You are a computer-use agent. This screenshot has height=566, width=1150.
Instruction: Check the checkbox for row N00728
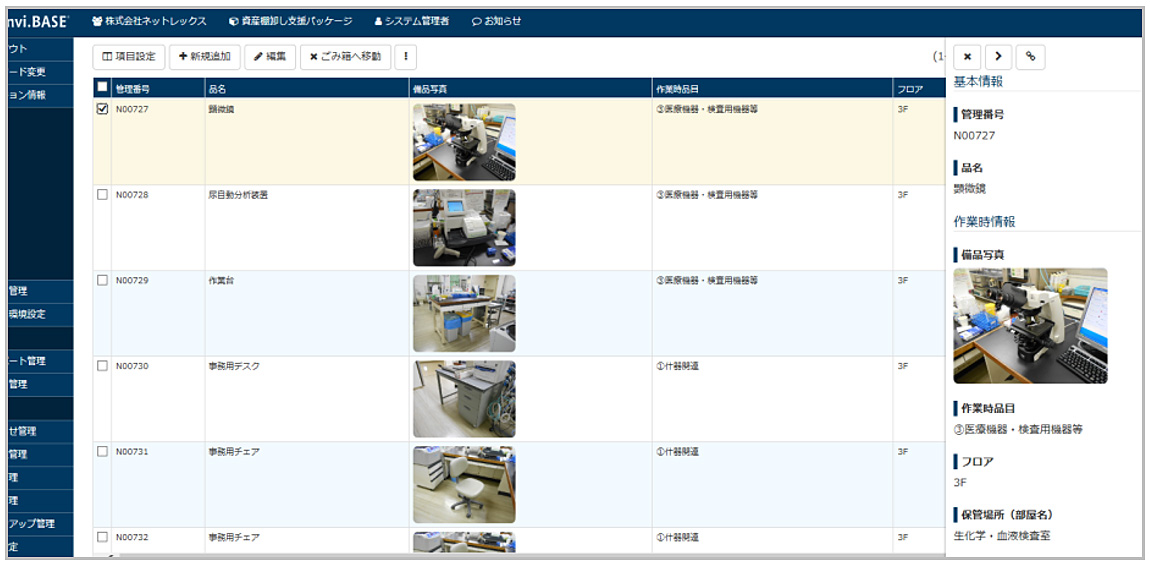click(103, 195)
